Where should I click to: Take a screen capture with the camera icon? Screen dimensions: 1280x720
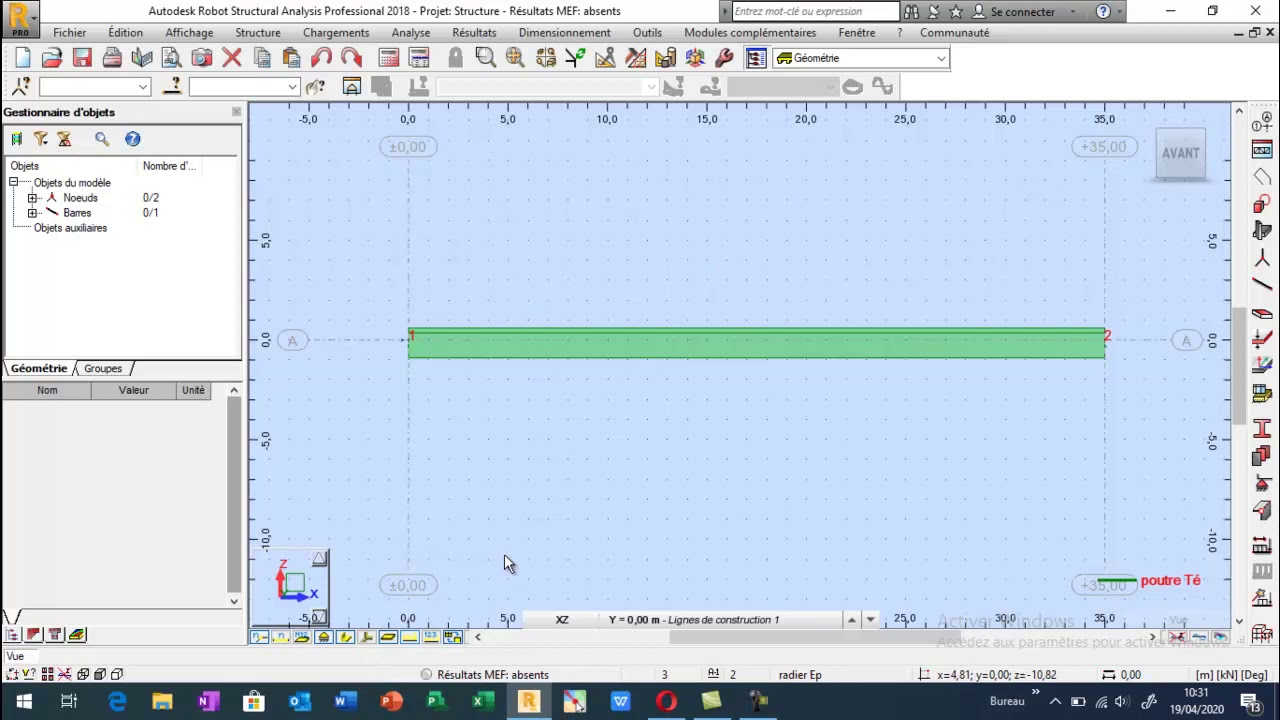(x=201, y=58)
